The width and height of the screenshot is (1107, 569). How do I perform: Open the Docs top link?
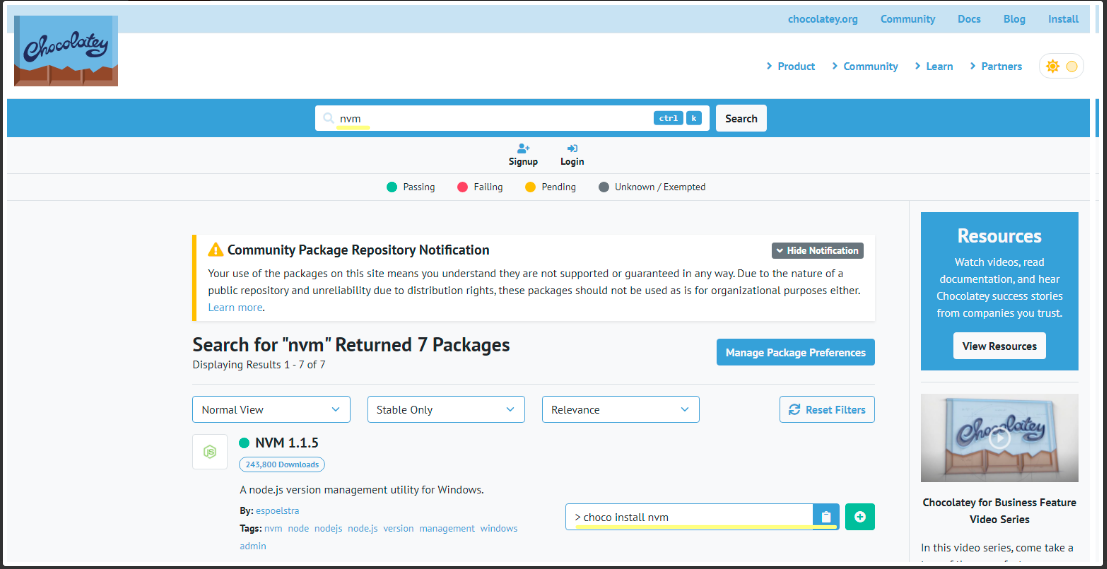(969, 19)
